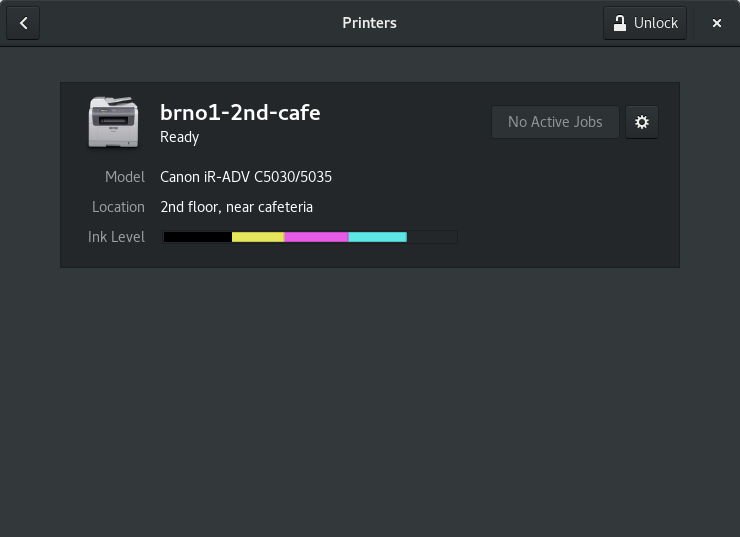Viewport: 740px width, 537px height.
Task: Open No Active Jobs button
Action: tap(555, 122)
